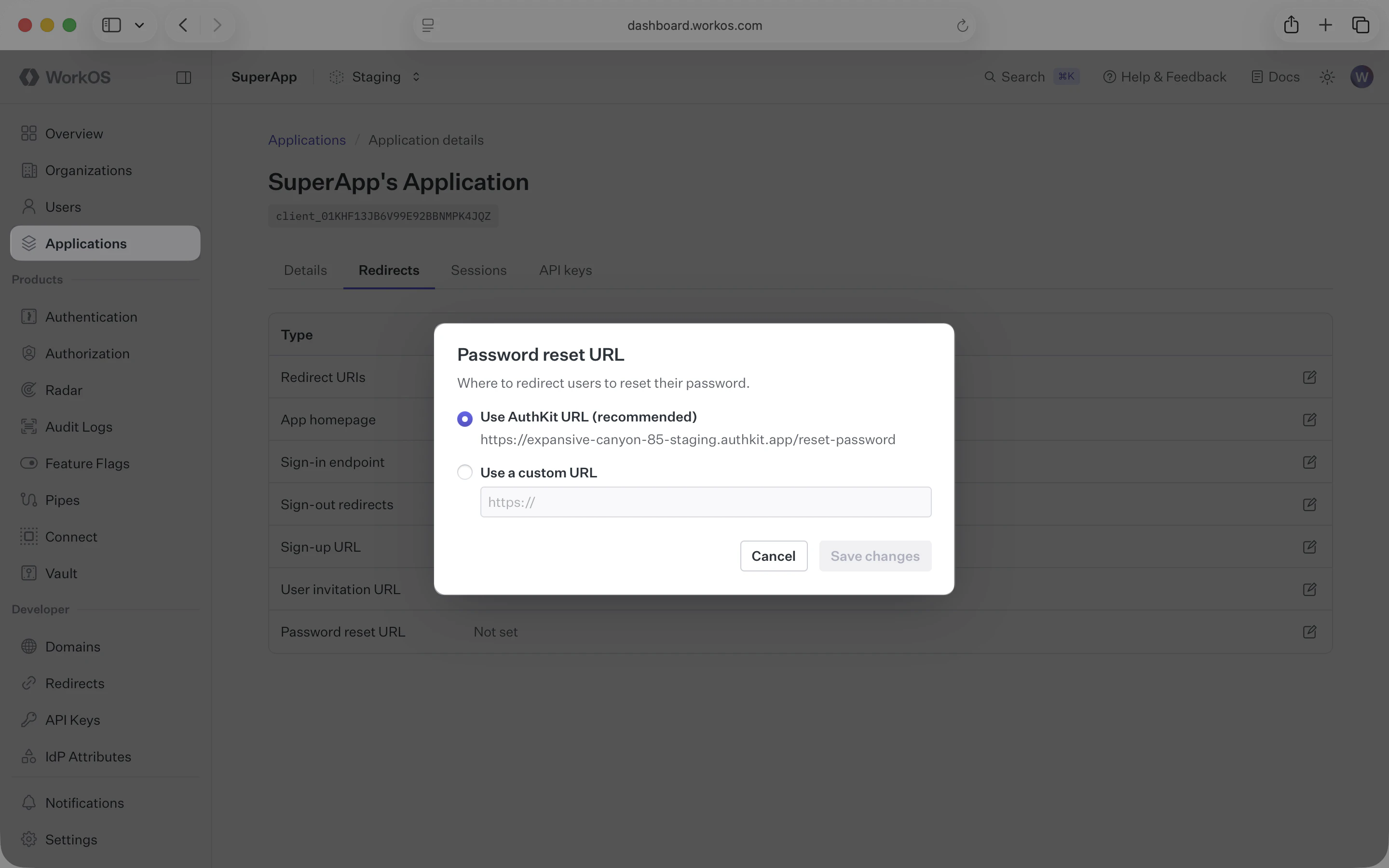This screenshot has width=1389, height=868.
Task: Click the Safari address bar
Action: point(694,25)
